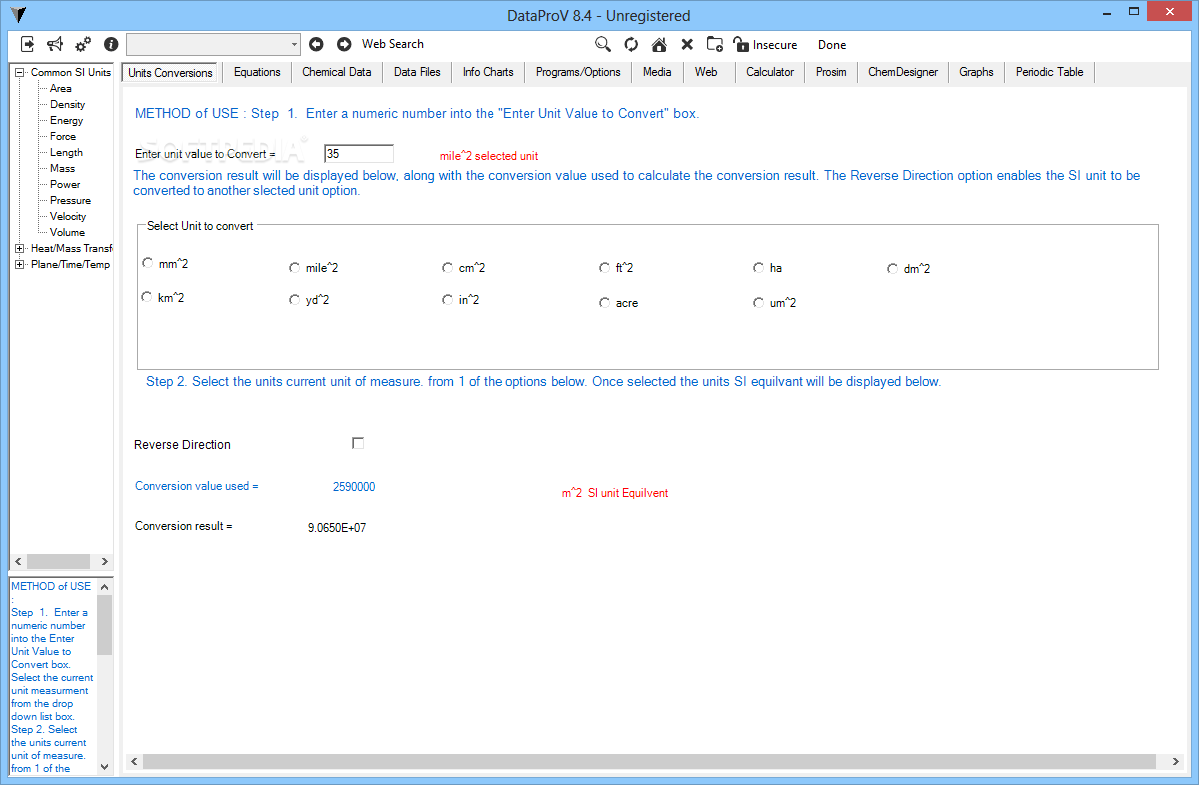Click the unit value to convert field
This screenshot has width=1199, height=785.
[x=359, y=154]
